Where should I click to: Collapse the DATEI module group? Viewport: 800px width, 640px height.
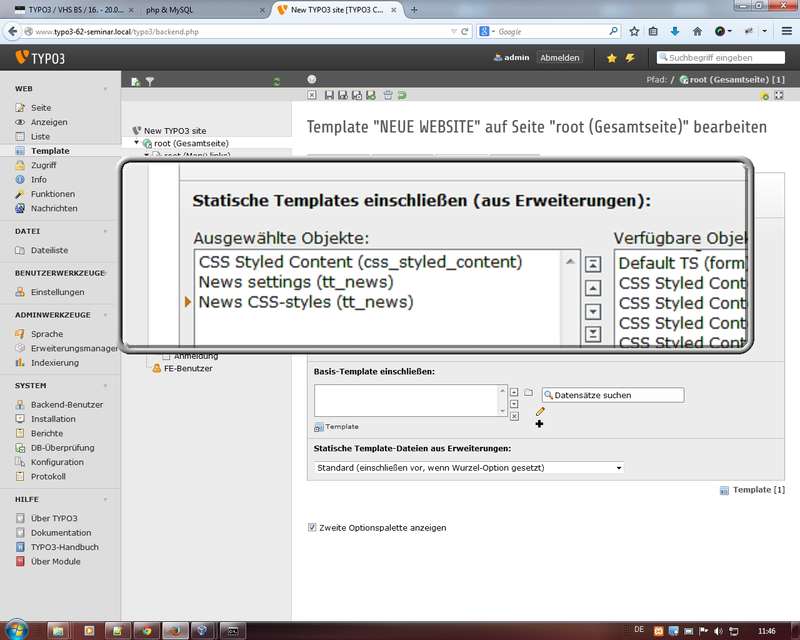106,231
